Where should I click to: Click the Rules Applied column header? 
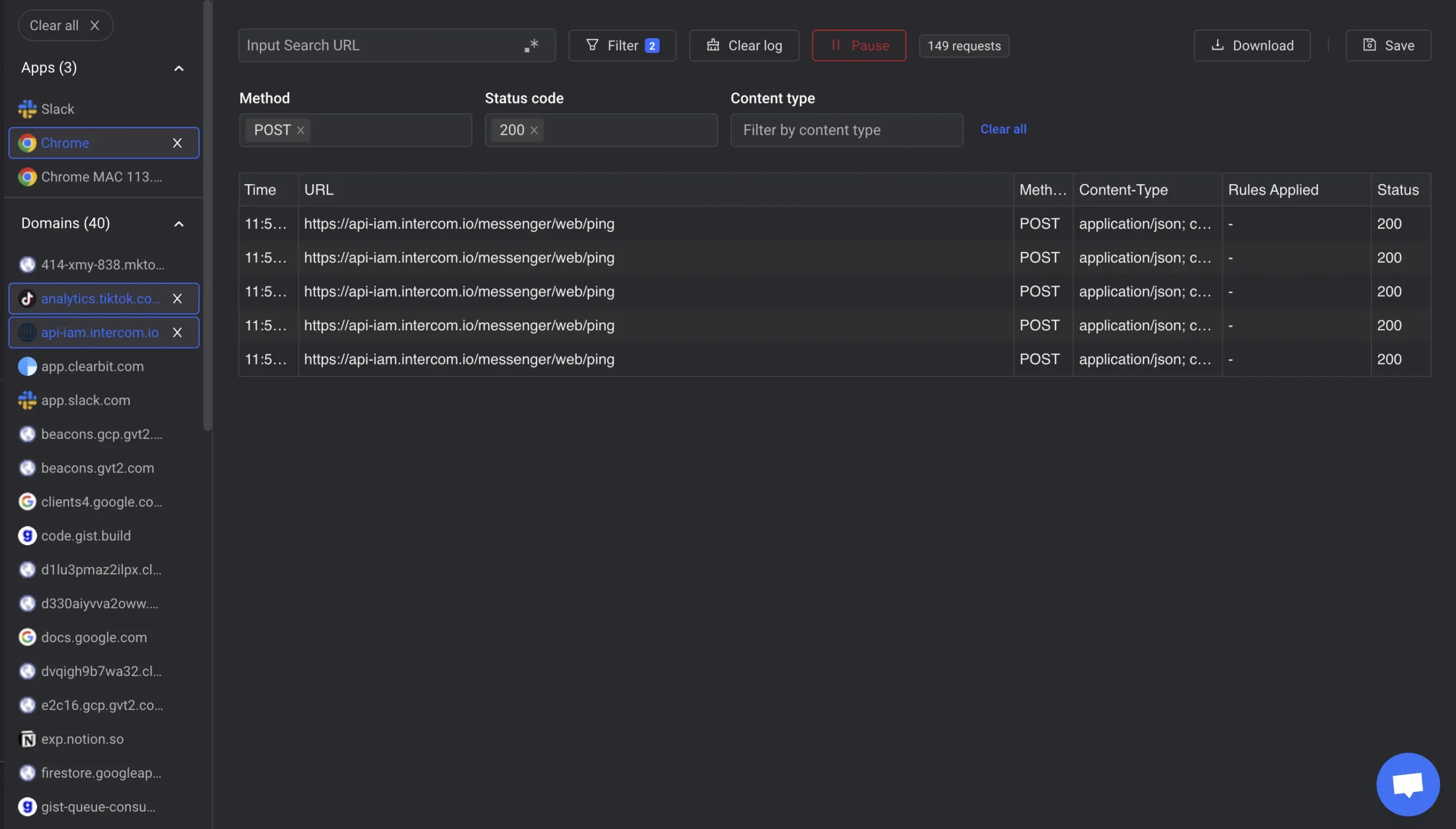(1296, 189)
